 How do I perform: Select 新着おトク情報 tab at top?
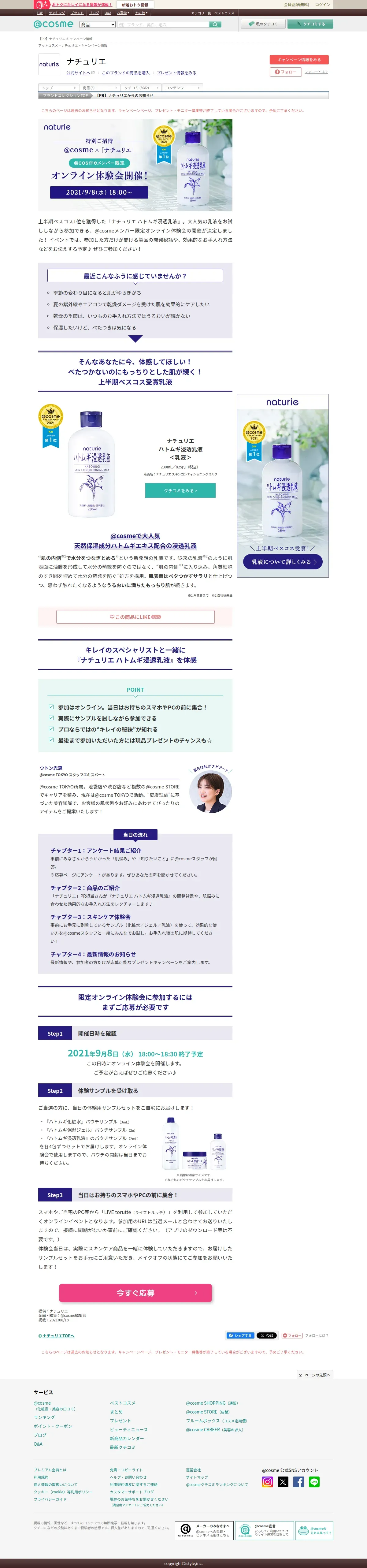(x=135, y=4)
